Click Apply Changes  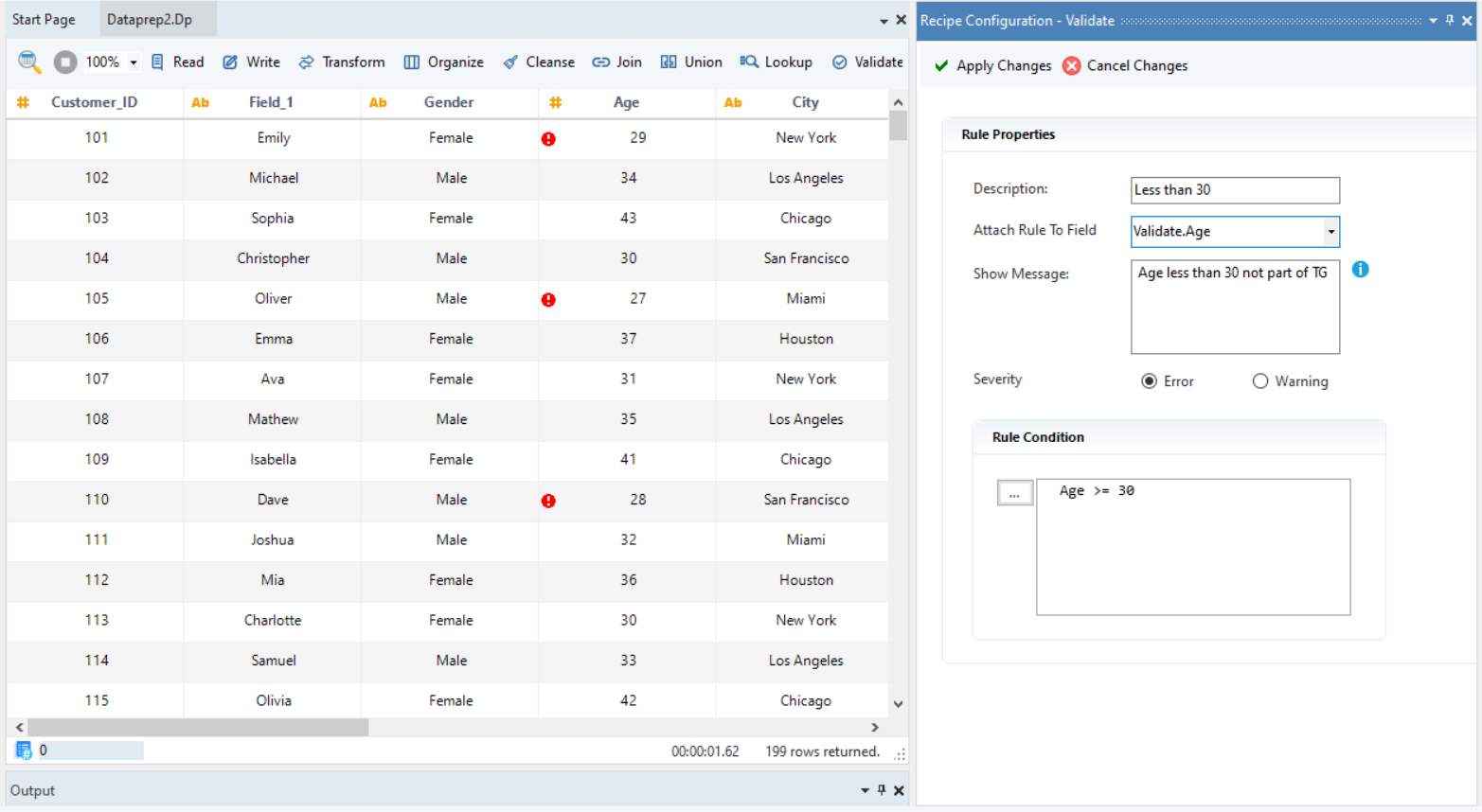(x=992, y=66)
